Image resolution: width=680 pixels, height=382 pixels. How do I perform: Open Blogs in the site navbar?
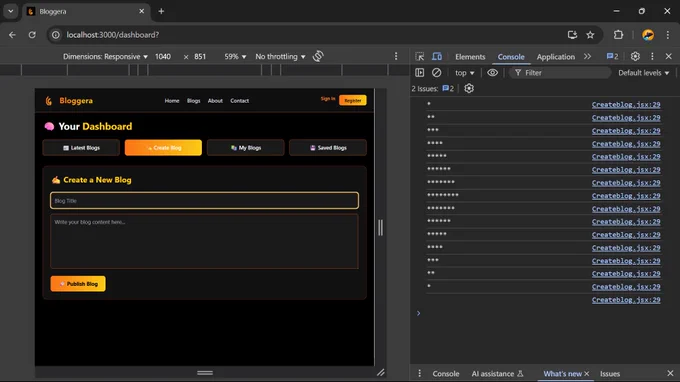coord(193,101)
